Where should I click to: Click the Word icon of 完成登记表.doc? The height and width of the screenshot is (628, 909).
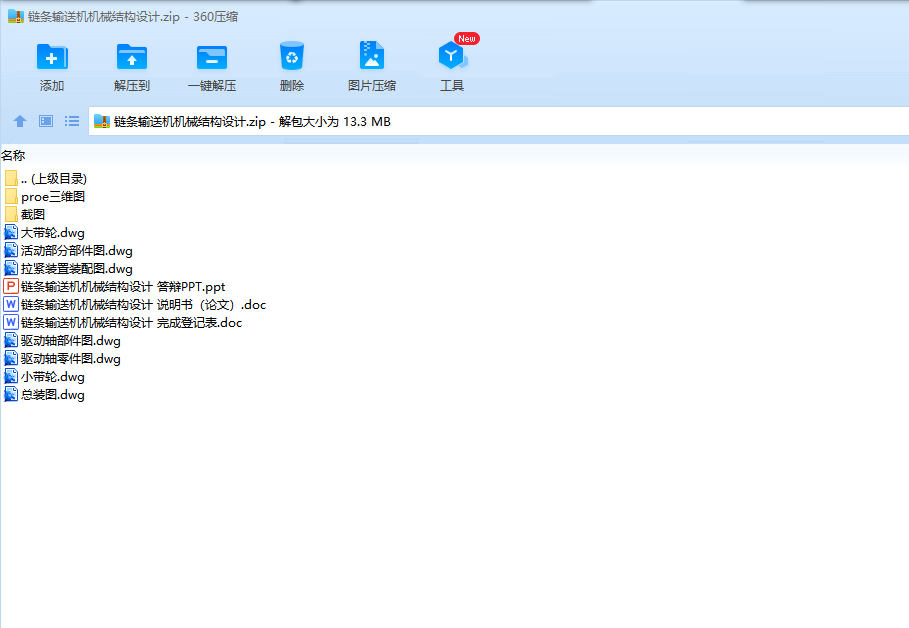point(10,322)
